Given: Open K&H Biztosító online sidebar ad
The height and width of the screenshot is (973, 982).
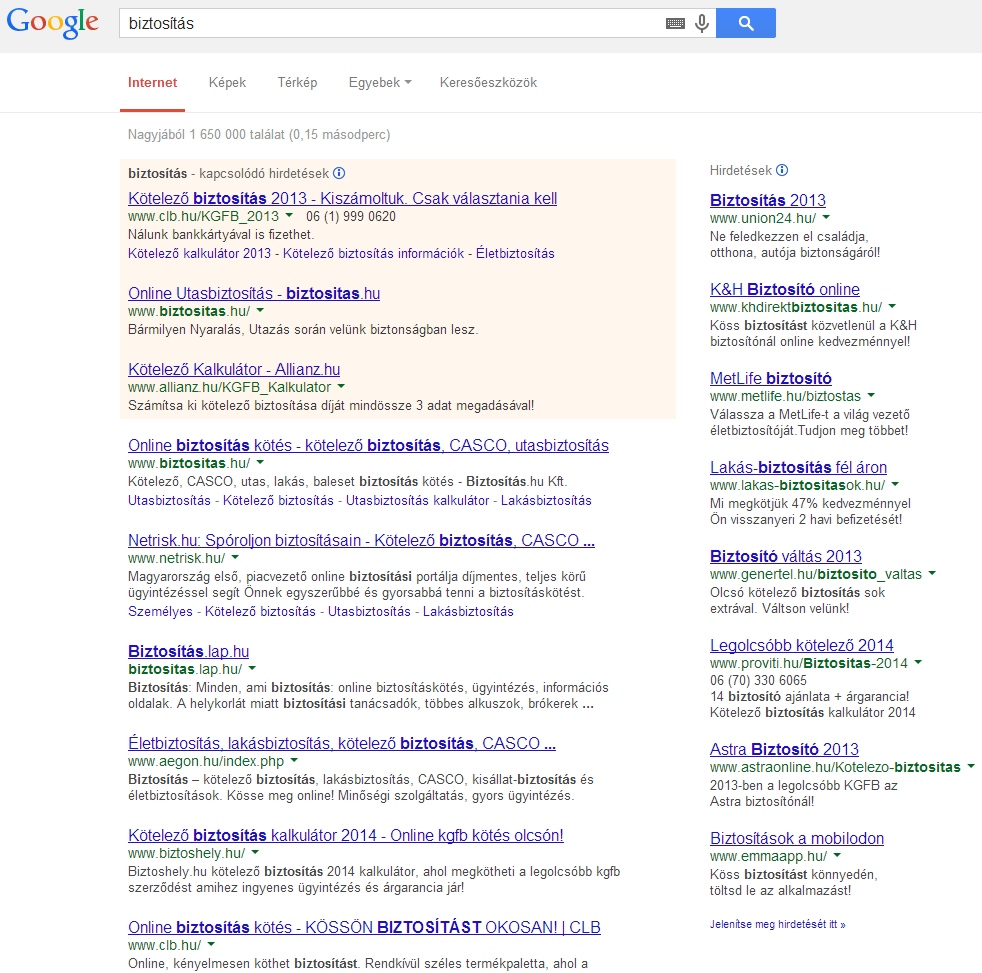Looking at the screenshot, I should click(x=785, y=289).
